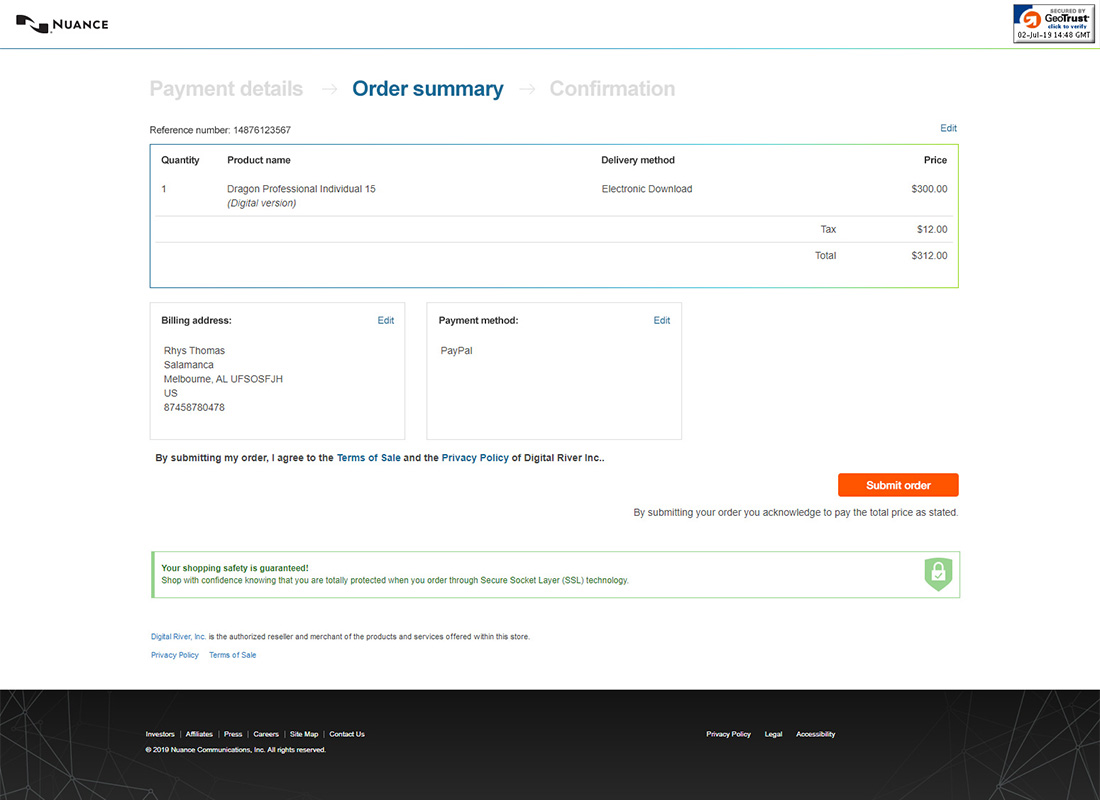Image resolution: width=1100 pixels, height=800 pixels.
Task: Select the Order summary step heading
Action: pos(427,88)
